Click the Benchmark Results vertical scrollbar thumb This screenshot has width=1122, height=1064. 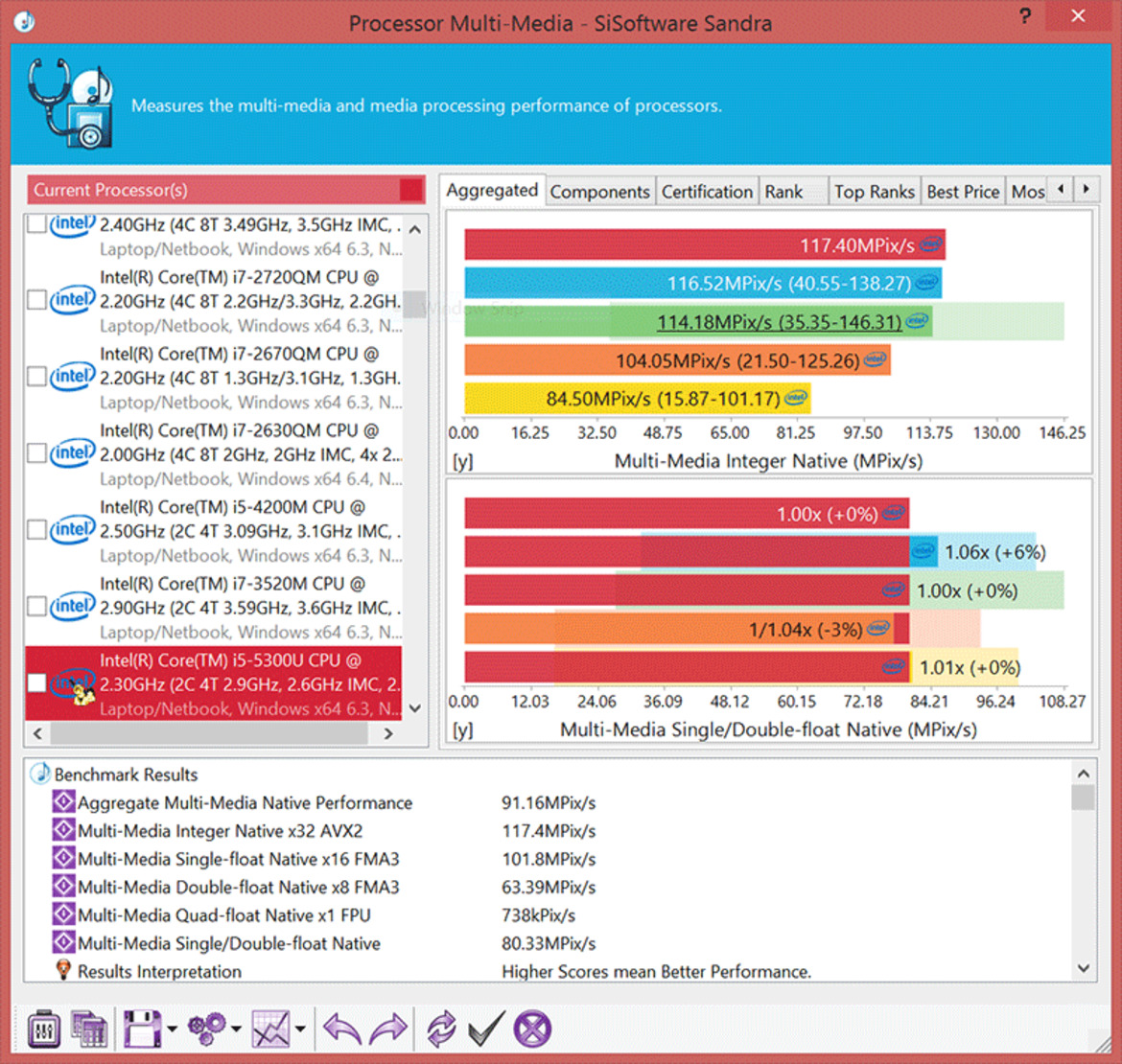point(1084,798)
